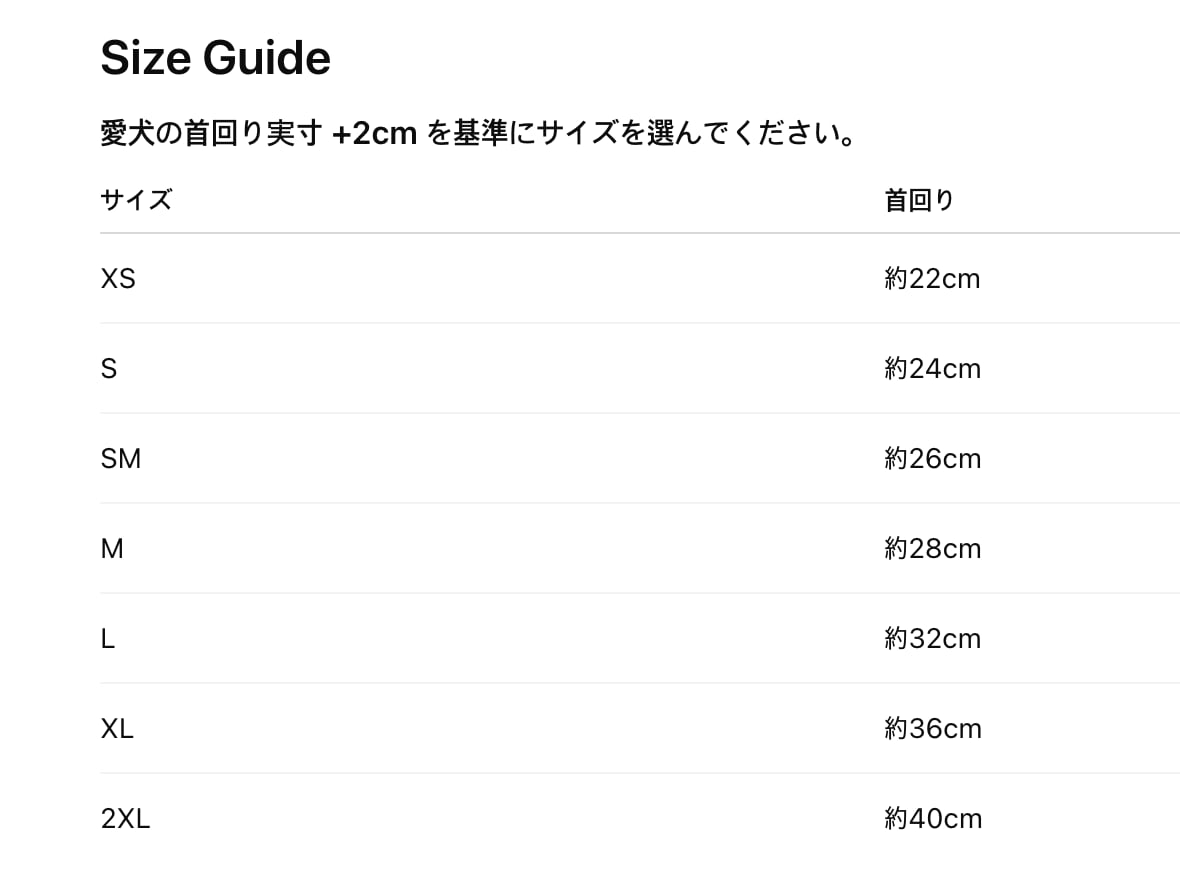Select the XS size label
The height and width of the screenshot is (880, 1180).
(x=118, y=279)
